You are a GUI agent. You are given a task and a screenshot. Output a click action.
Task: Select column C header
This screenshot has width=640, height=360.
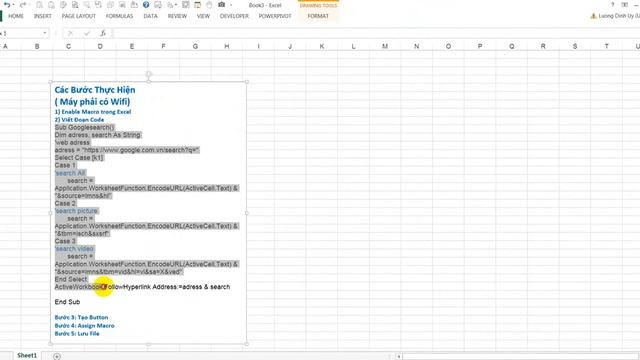coord(68,46)
